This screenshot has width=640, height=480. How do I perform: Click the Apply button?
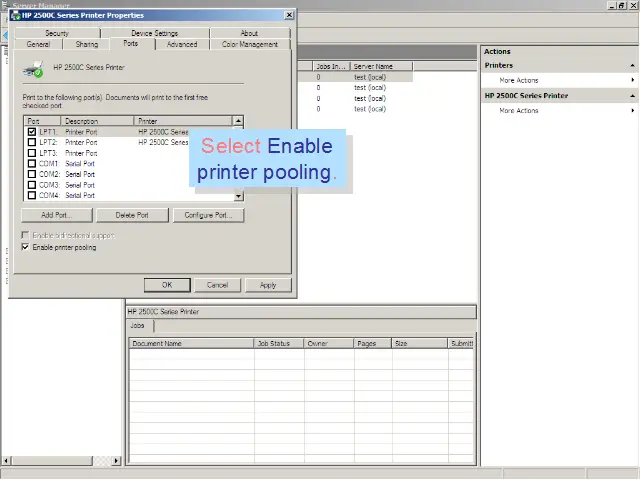point(268,285)
